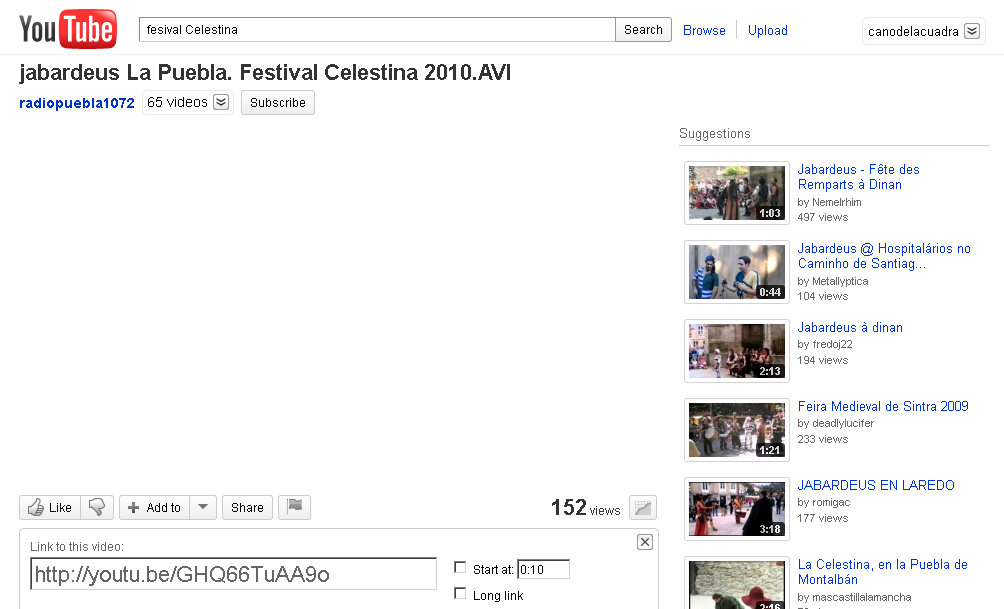The image size is (1004, 609).
Task: Click the empty video player area
Action: (x=339, y=305)
